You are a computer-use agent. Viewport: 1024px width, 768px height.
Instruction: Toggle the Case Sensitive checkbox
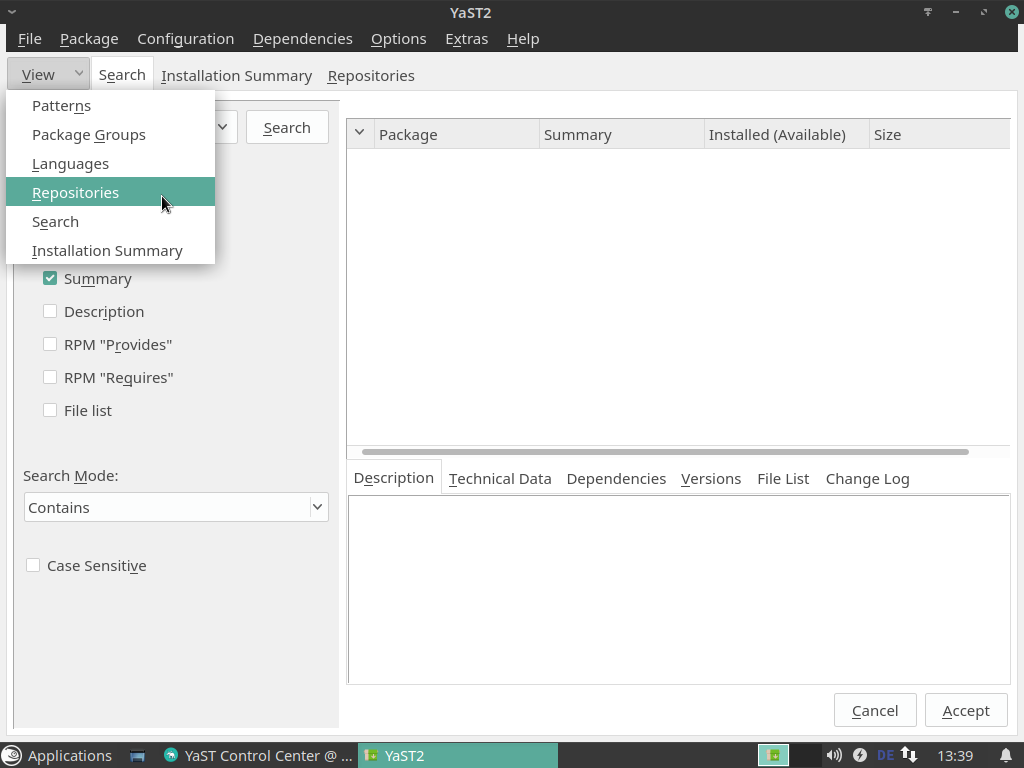click(x=33, y=565)
